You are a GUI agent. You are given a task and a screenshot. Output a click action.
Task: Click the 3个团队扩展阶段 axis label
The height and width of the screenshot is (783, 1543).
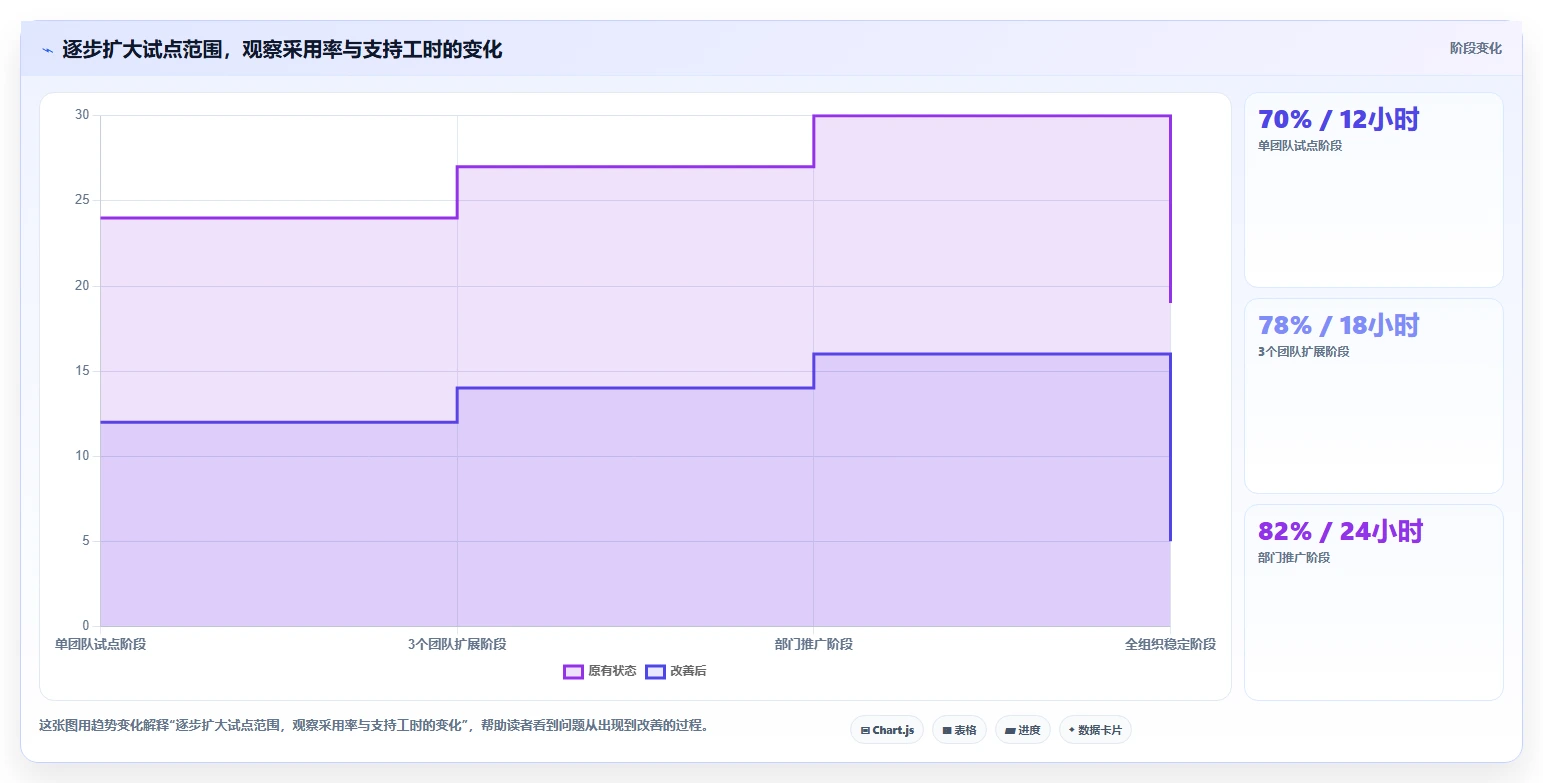[457, 644]
